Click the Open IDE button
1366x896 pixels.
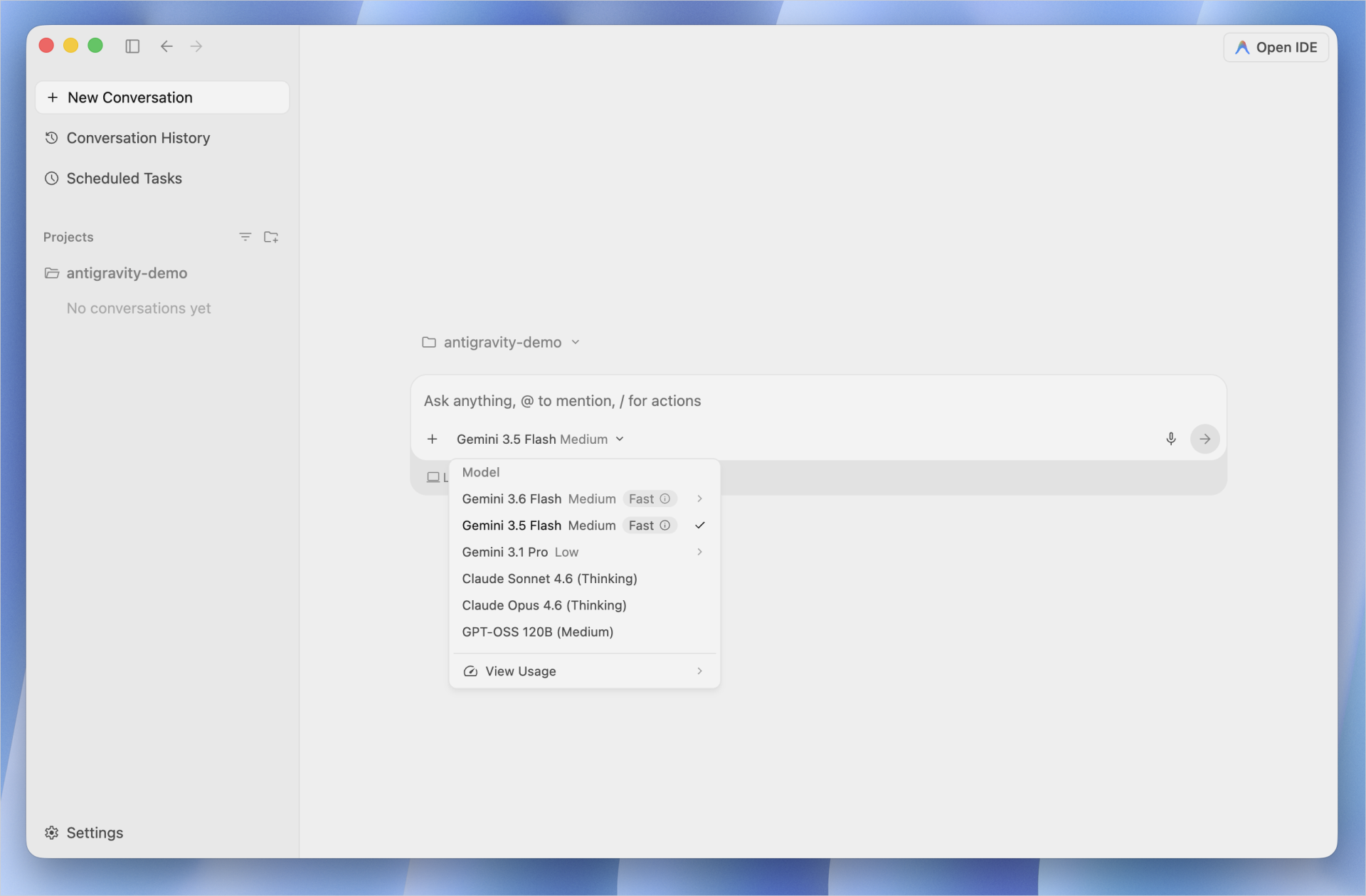click(x=1276, y=47)
